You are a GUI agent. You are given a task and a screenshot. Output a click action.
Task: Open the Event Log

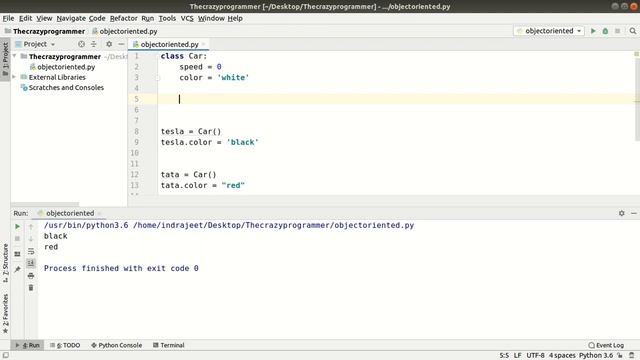click(606, 345)
